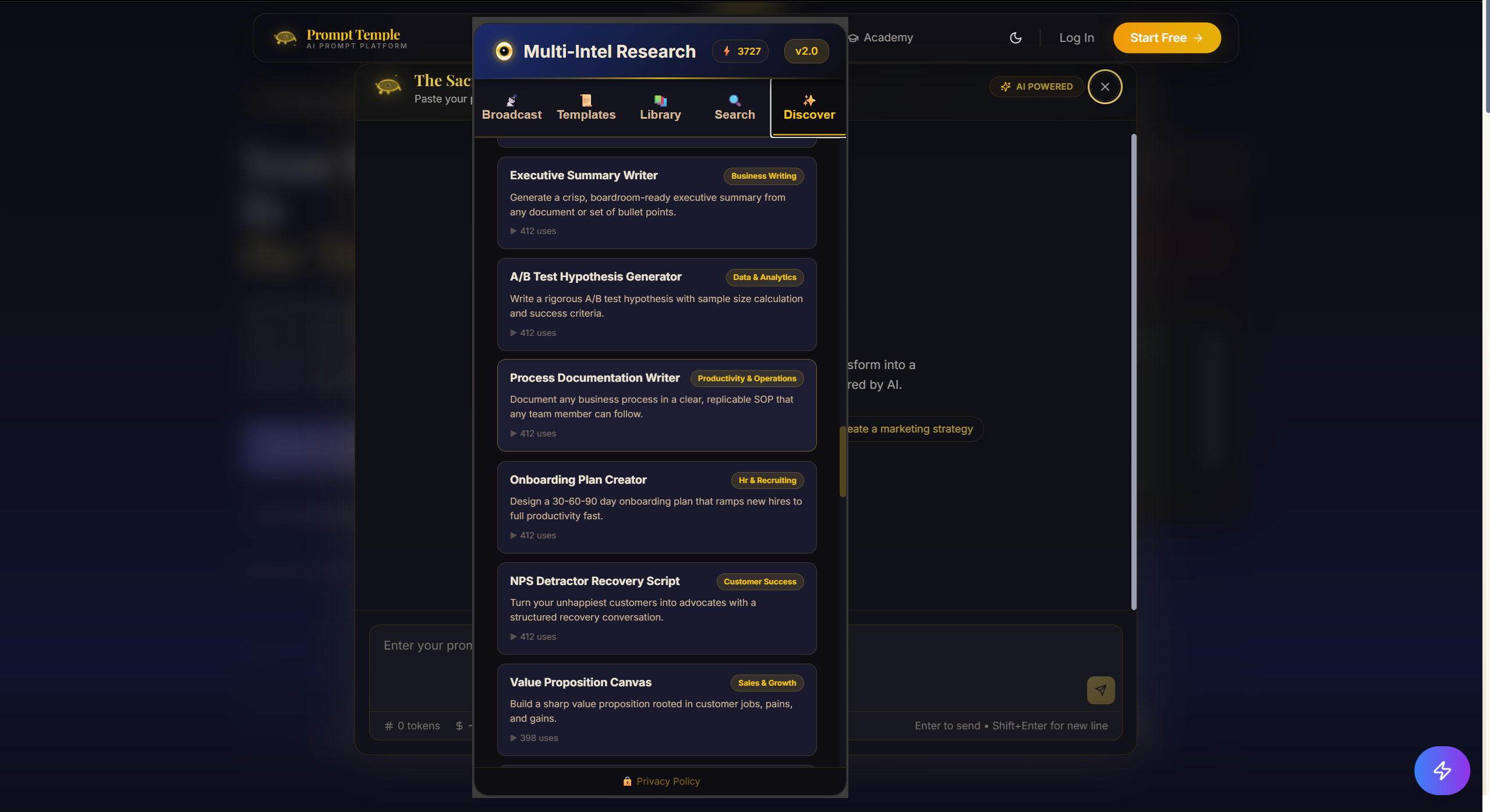
Task: Click the Start Free button
Action: click(x=1167, y=38)
